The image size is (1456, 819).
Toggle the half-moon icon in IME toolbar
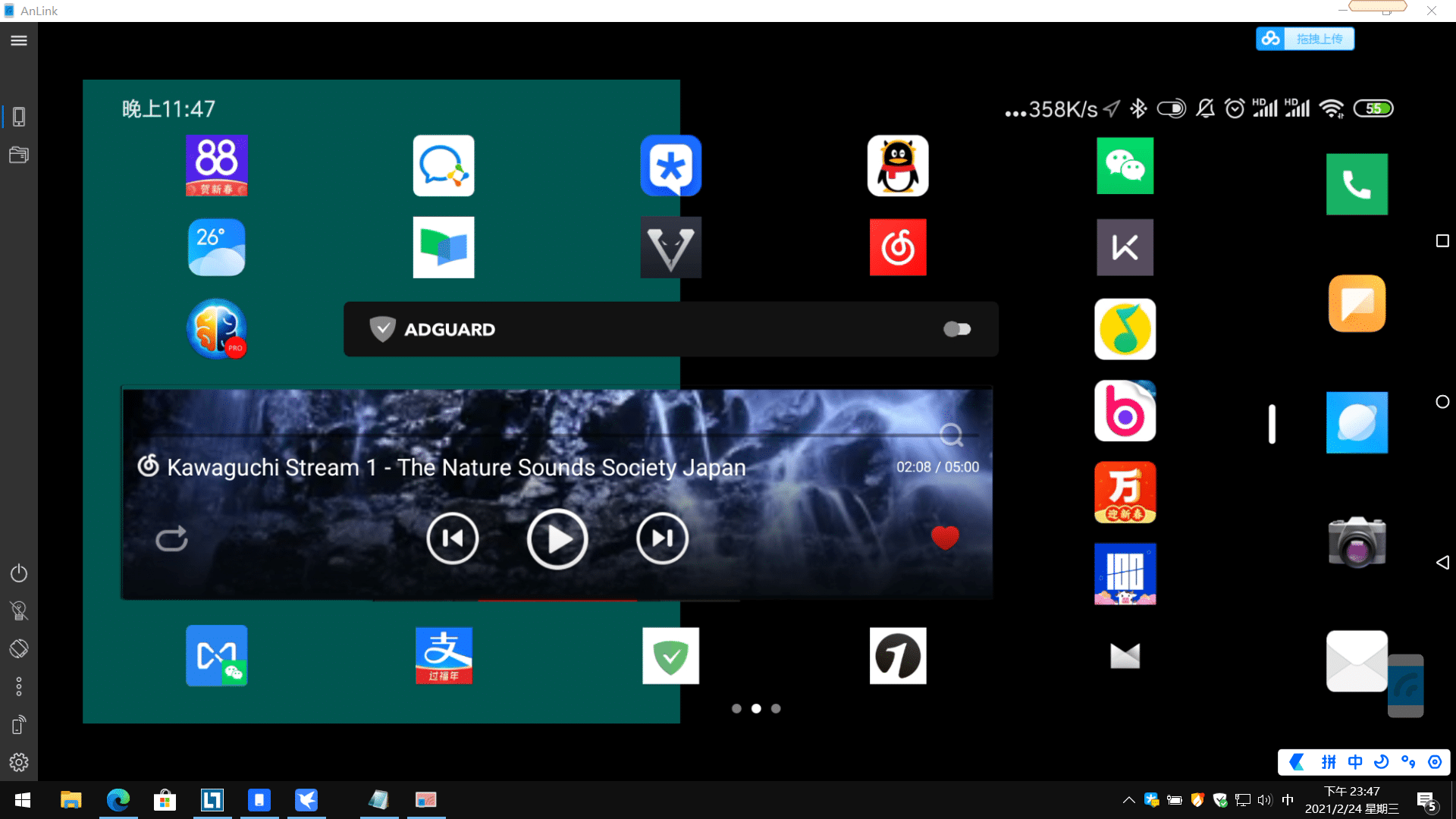tap(1382, 762)
